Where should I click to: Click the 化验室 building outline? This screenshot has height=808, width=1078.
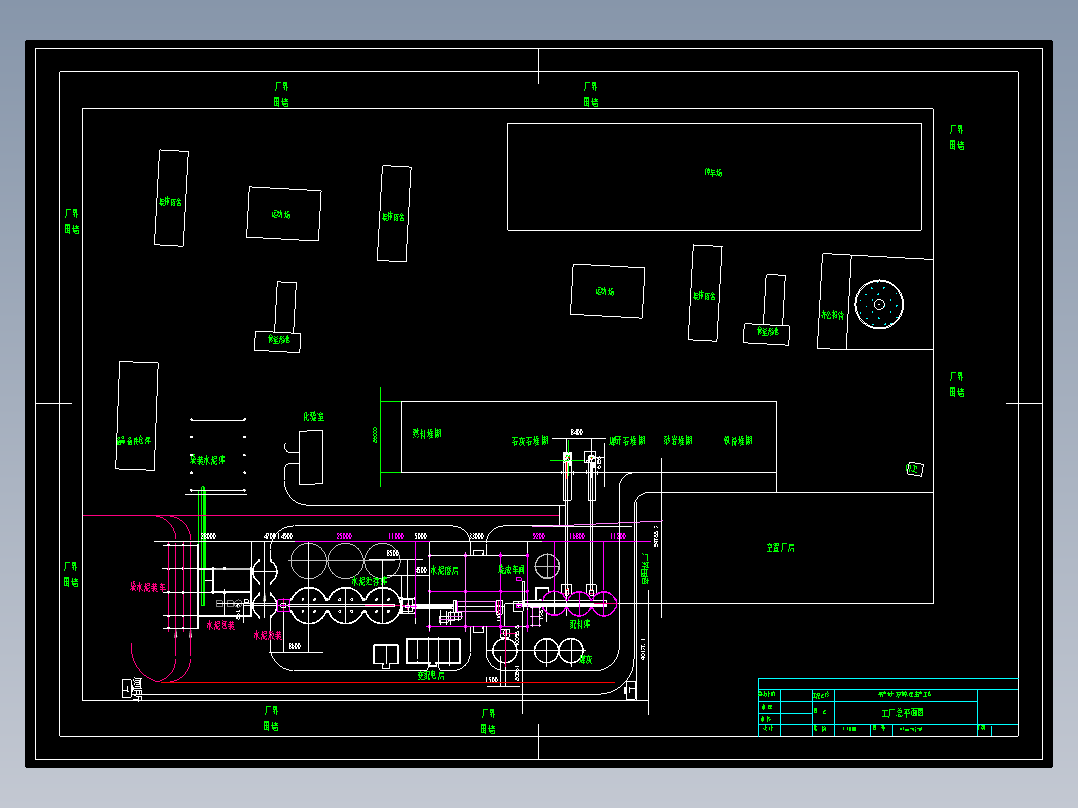(x=311, y=457)
